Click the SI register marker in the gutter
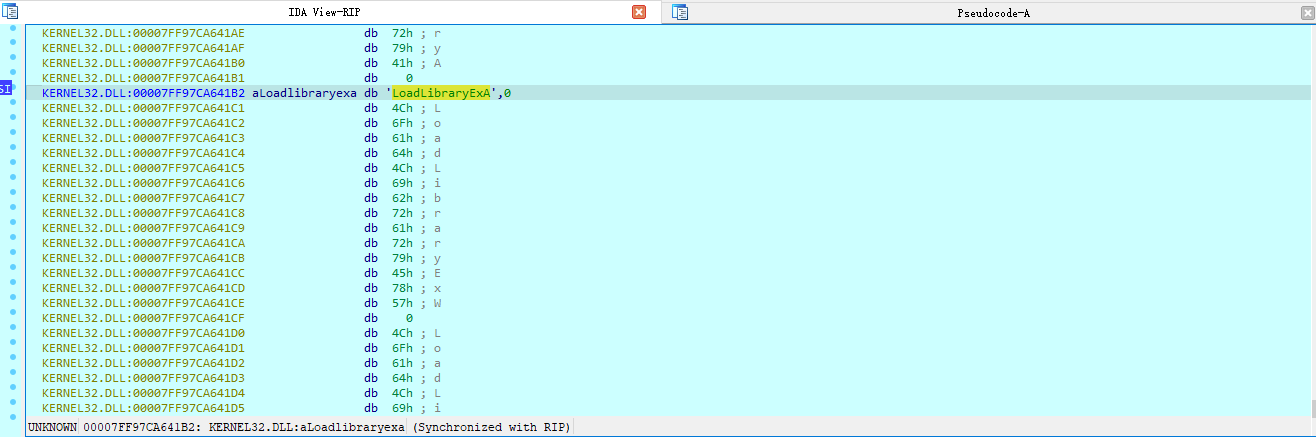The width and height of the screenshot is (1316, 437). click(x=5, y=88)
